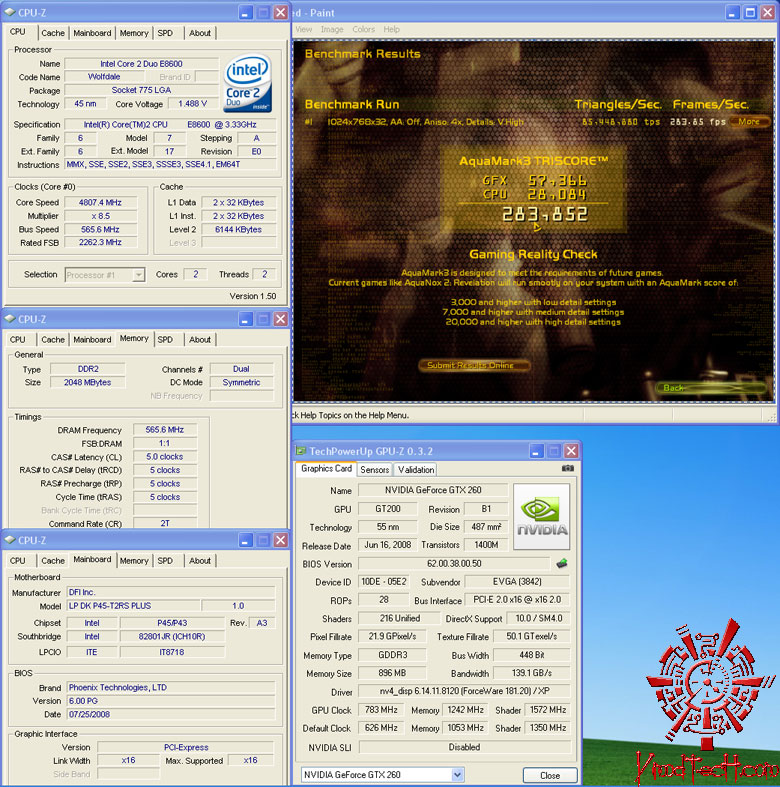Click the bottom CPU-Z window title icon
Image resolution: width=780 pixels, height=787 pixels.
[x=10, y=540]
